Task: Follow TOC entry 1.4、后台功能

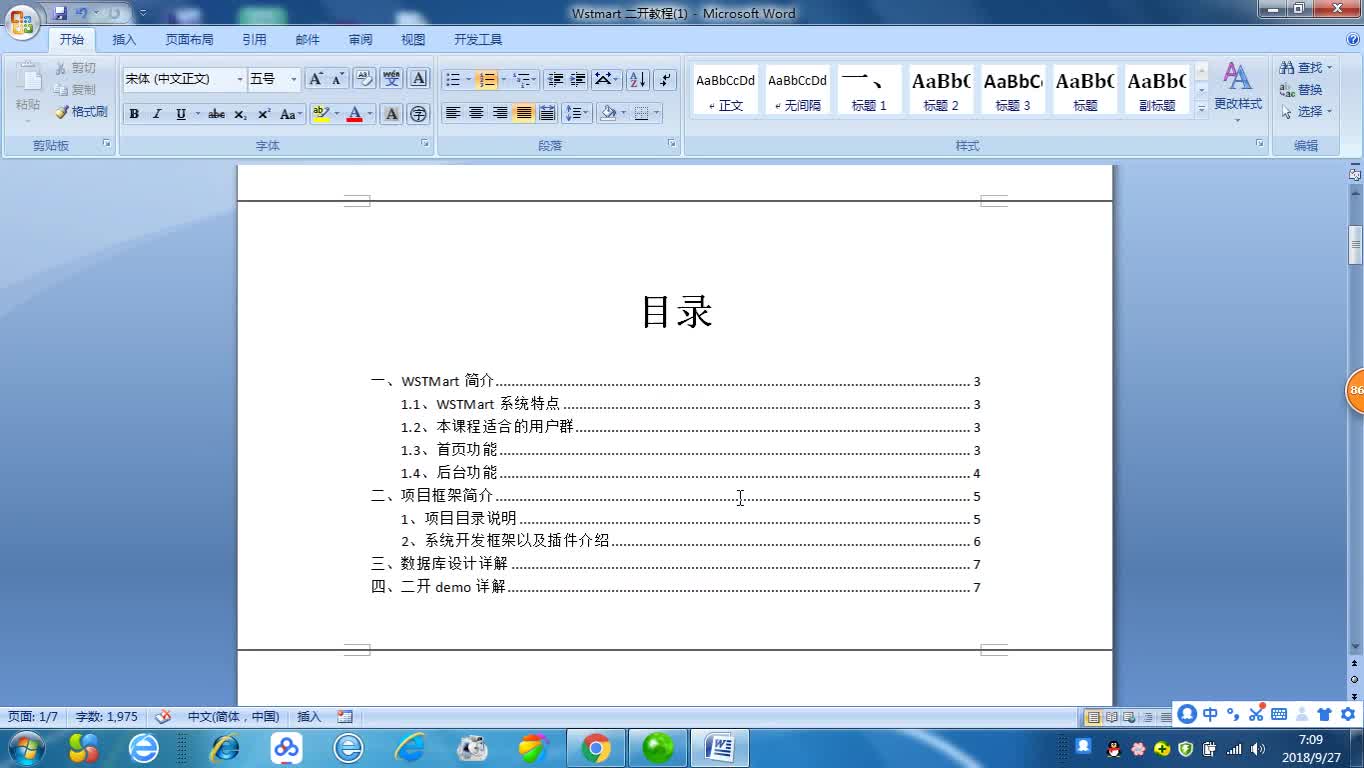Action: coord(690,473)
